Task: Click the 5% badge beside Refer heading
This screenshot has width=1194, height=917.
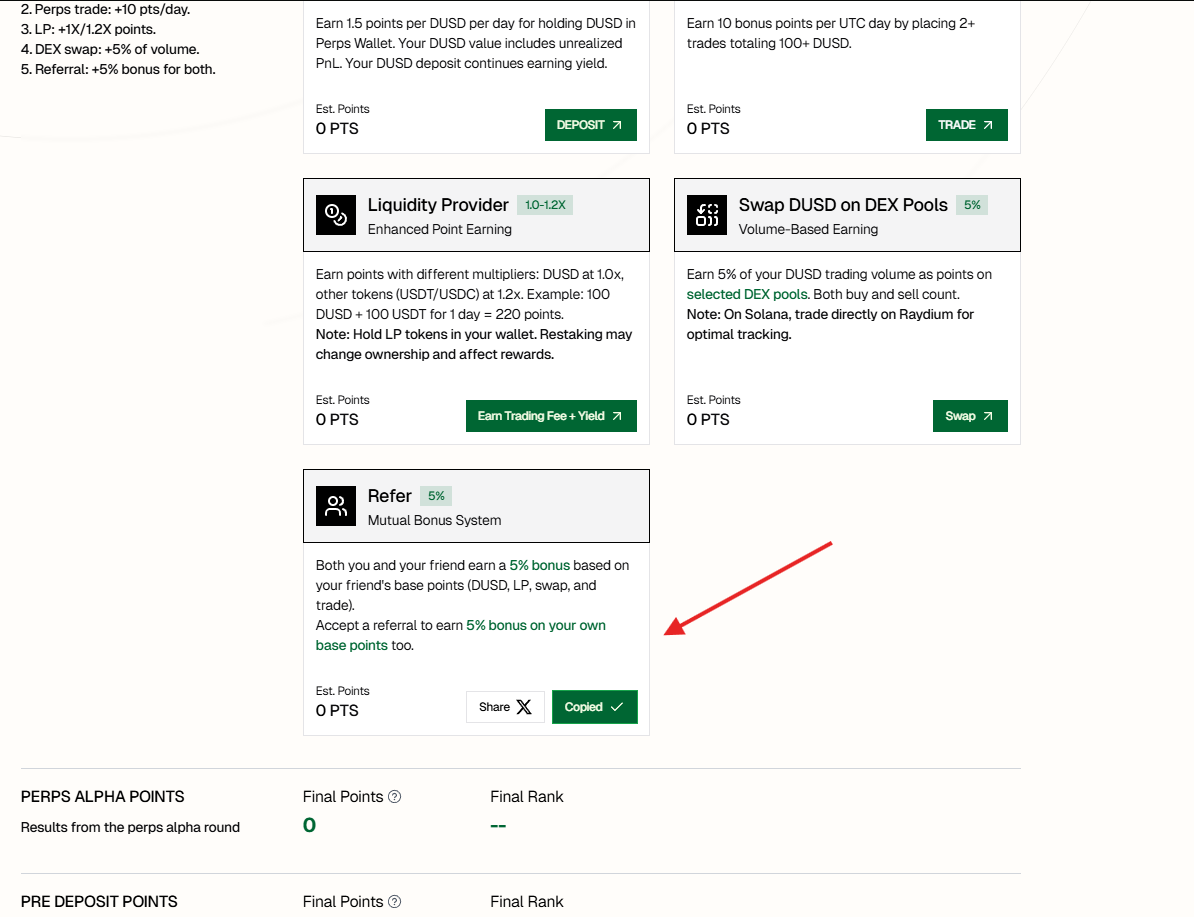Action: pyautogui.click(x=436, y=496)
